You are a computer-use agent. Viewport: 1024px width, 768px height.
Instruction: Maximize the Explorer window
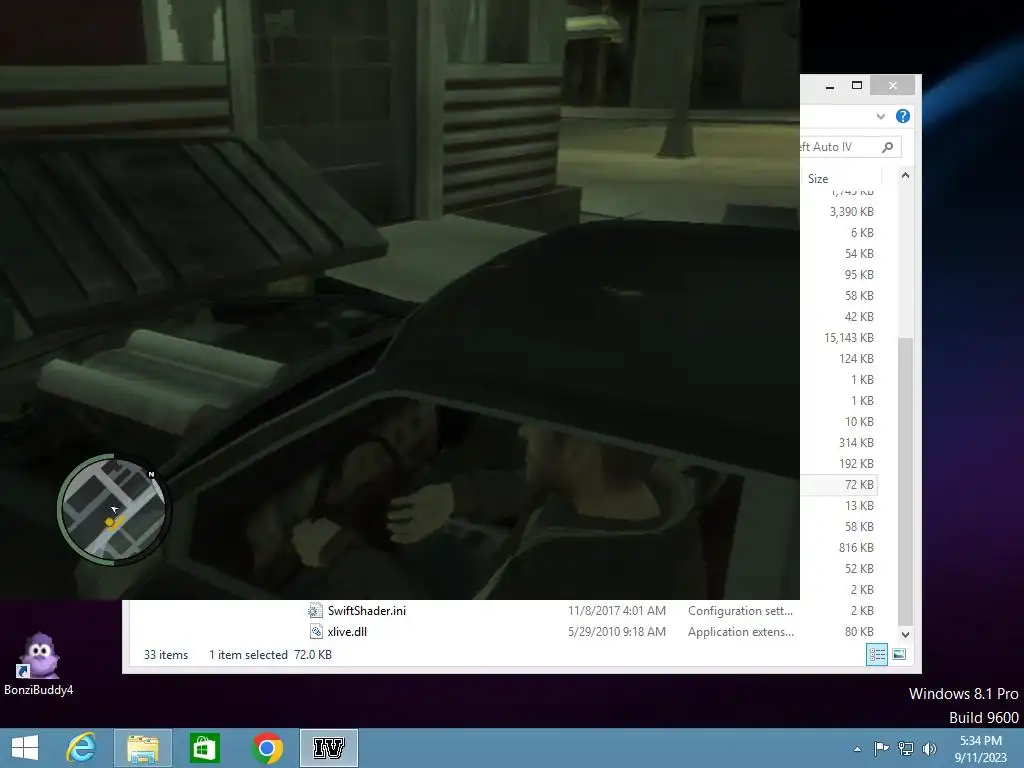(x=857, y=86)
